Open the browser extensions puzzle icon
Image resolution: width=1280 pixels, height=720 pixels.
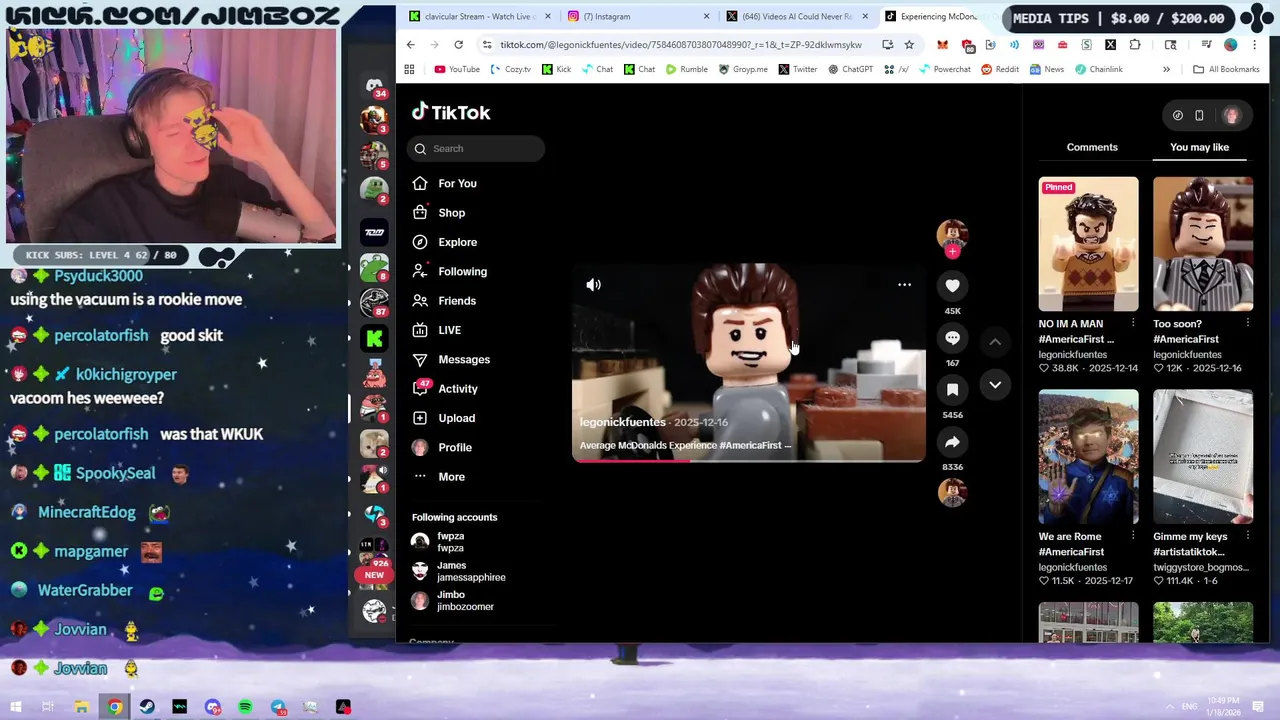(1135, 44)
